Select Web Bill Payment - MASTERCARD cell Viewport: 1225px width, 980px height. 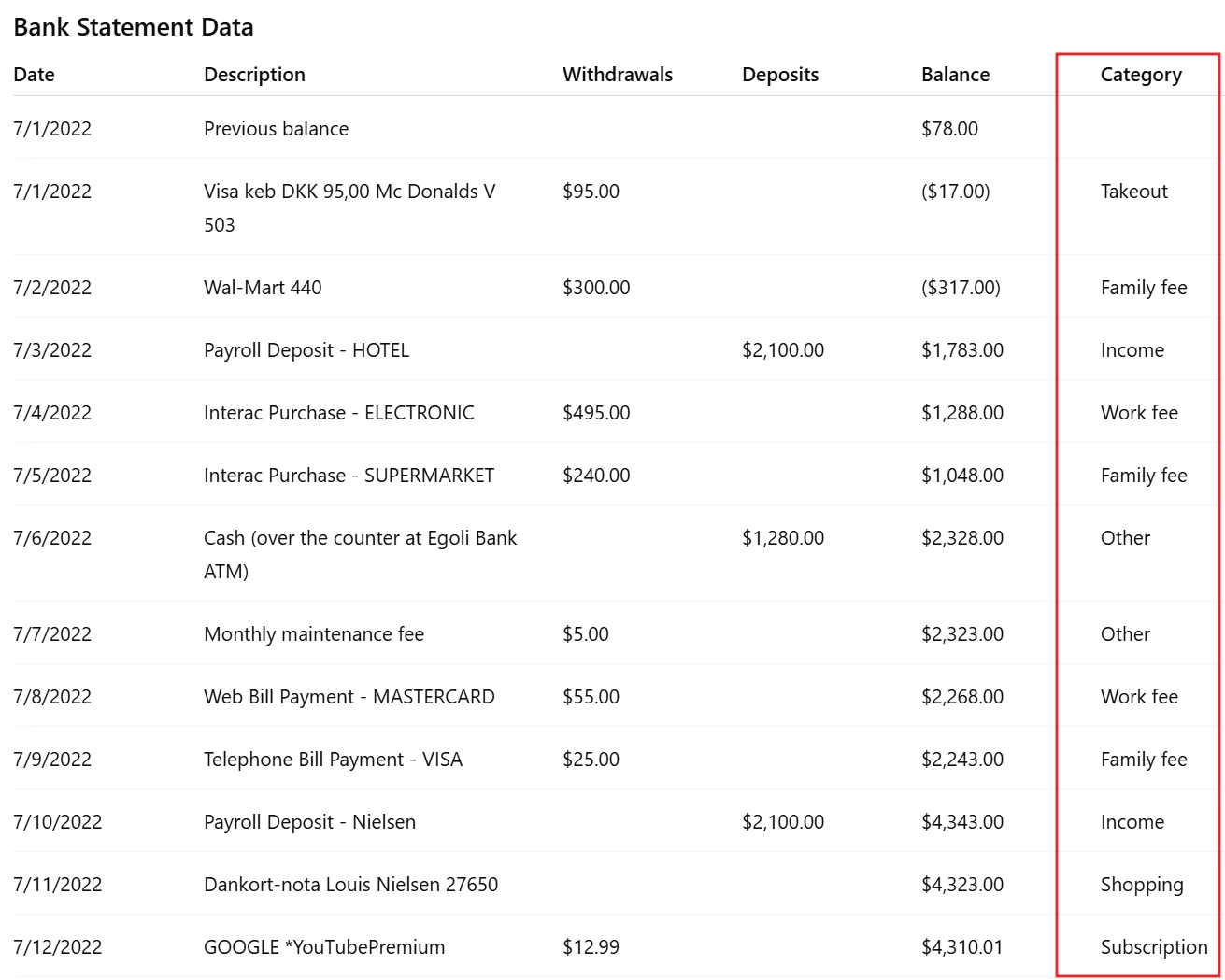(349, 697)
